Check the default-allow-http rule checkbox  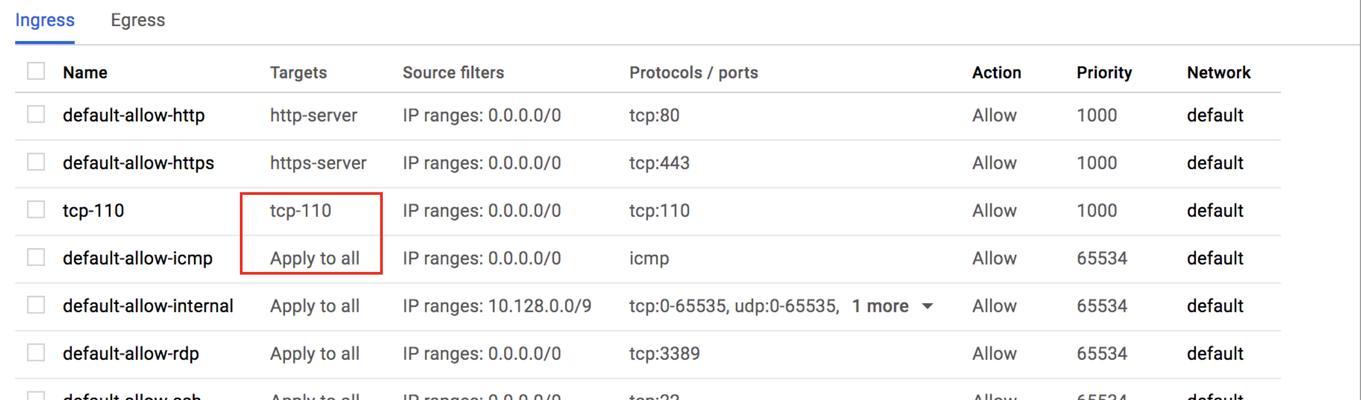[x=36, y=114]
